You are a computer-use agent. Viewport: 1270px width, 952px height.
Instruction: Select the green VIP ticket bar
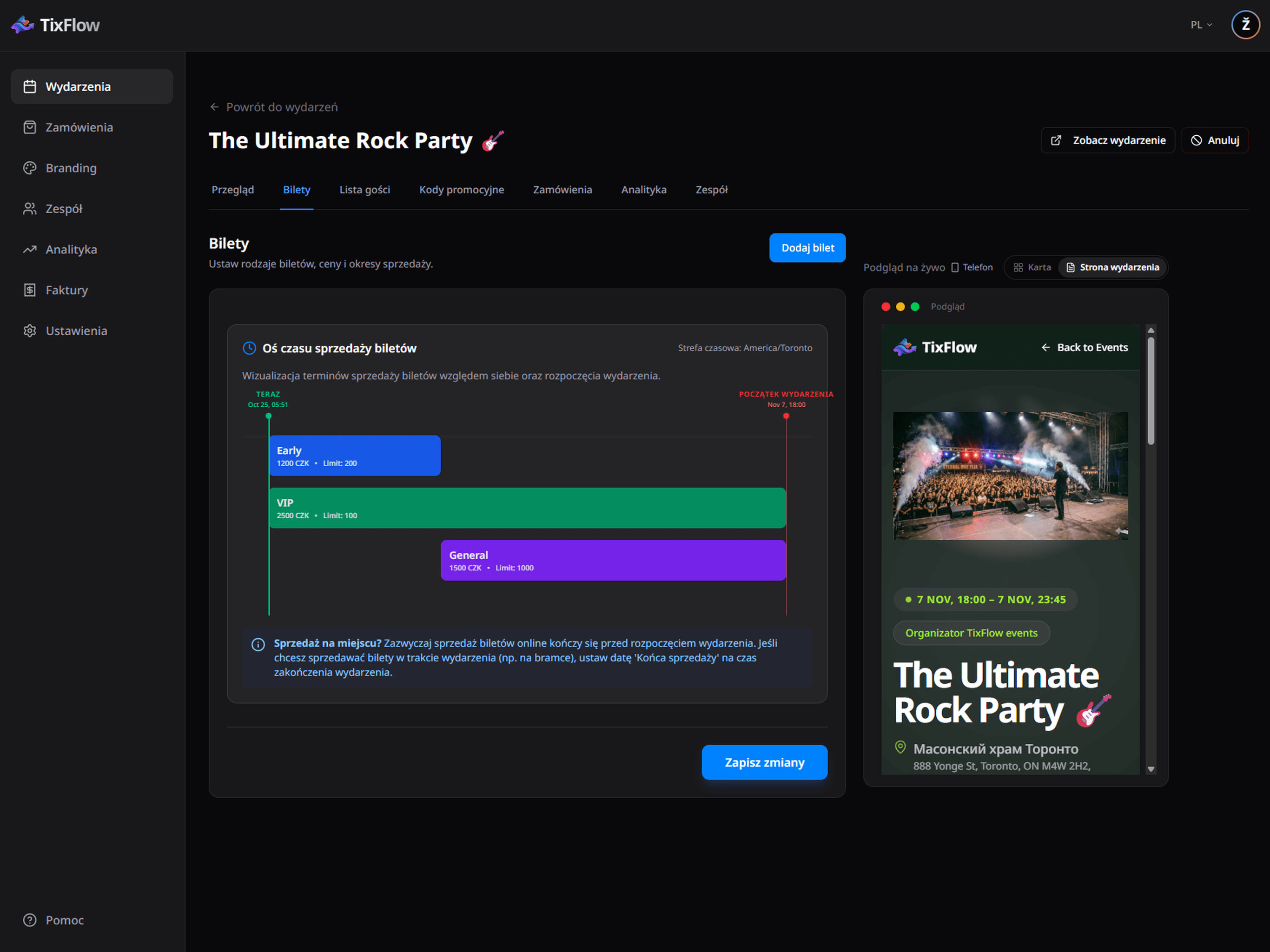528,508
